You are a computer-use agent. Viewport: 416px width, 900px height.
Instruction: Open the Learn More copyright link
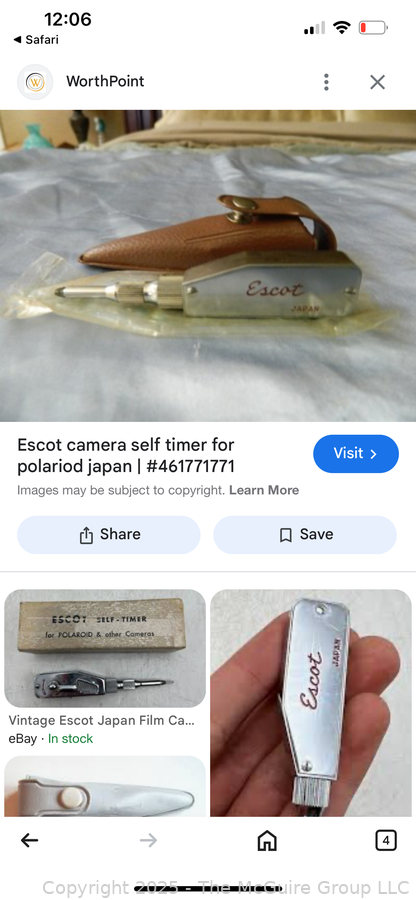[x=264, y=490]
